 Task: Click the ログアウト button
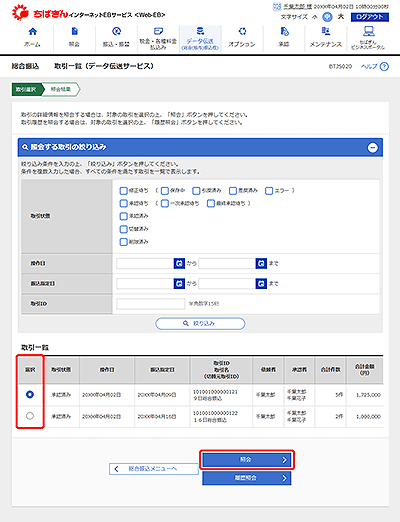(x=370, y=17)
